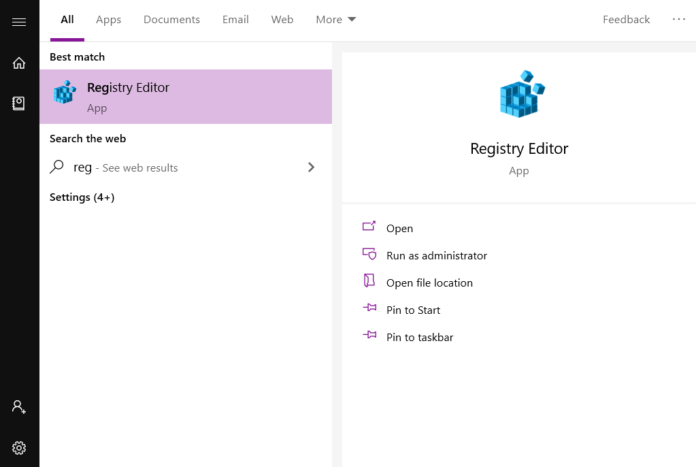Switch to the Documents tab

171,20
